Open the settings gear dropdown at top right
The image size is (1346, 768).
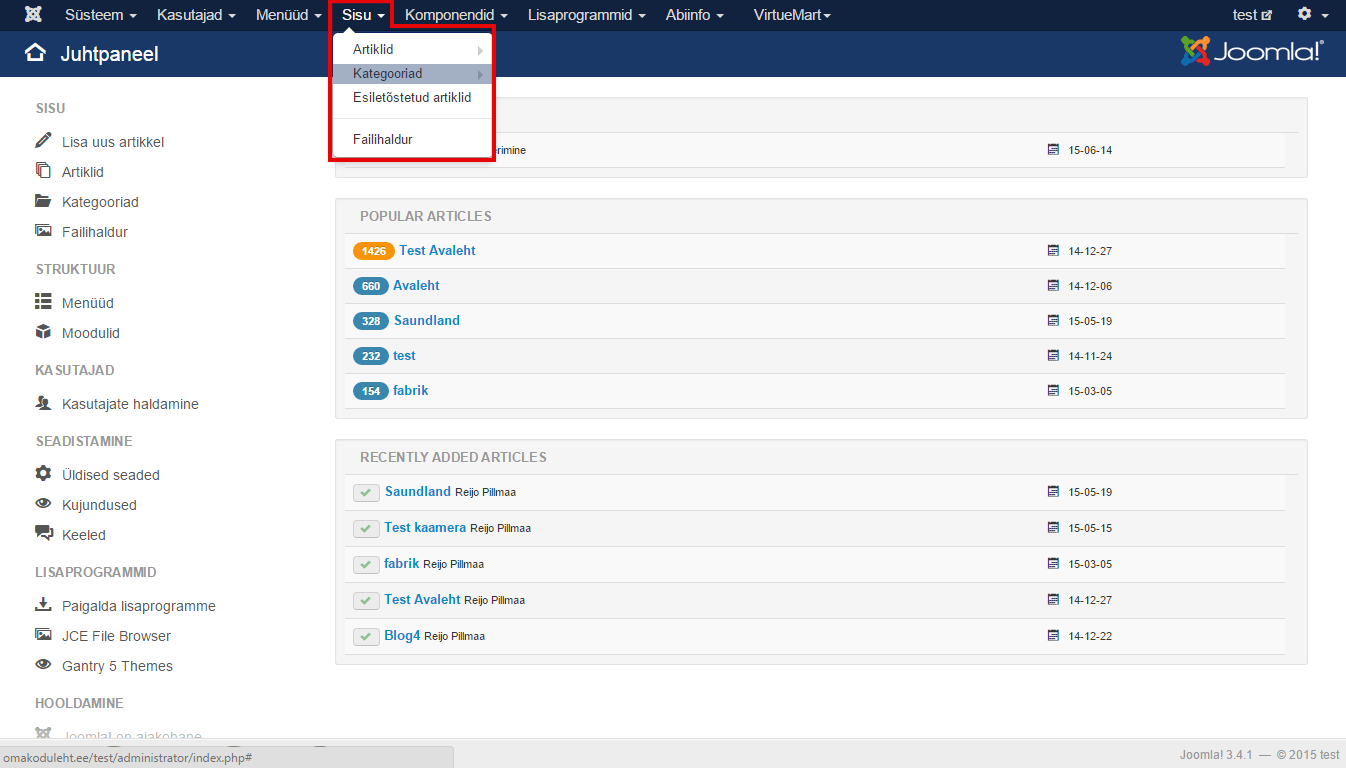pos(1312,15)
